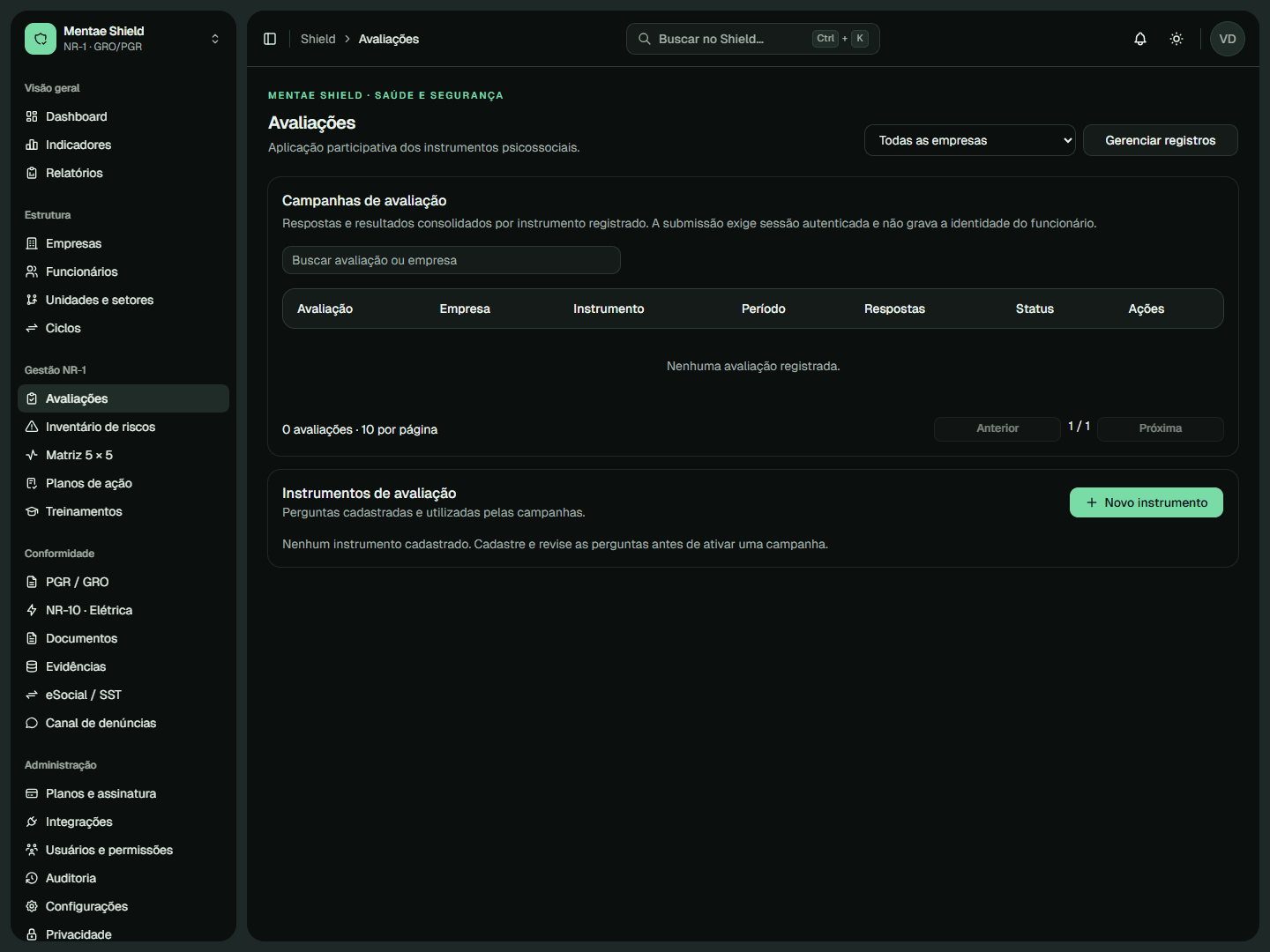The width and height of the screenshot is (1270, 952).
Task: Click the Gerenciar registros button
Action: pyautogui.click(x=1161, y=140)
